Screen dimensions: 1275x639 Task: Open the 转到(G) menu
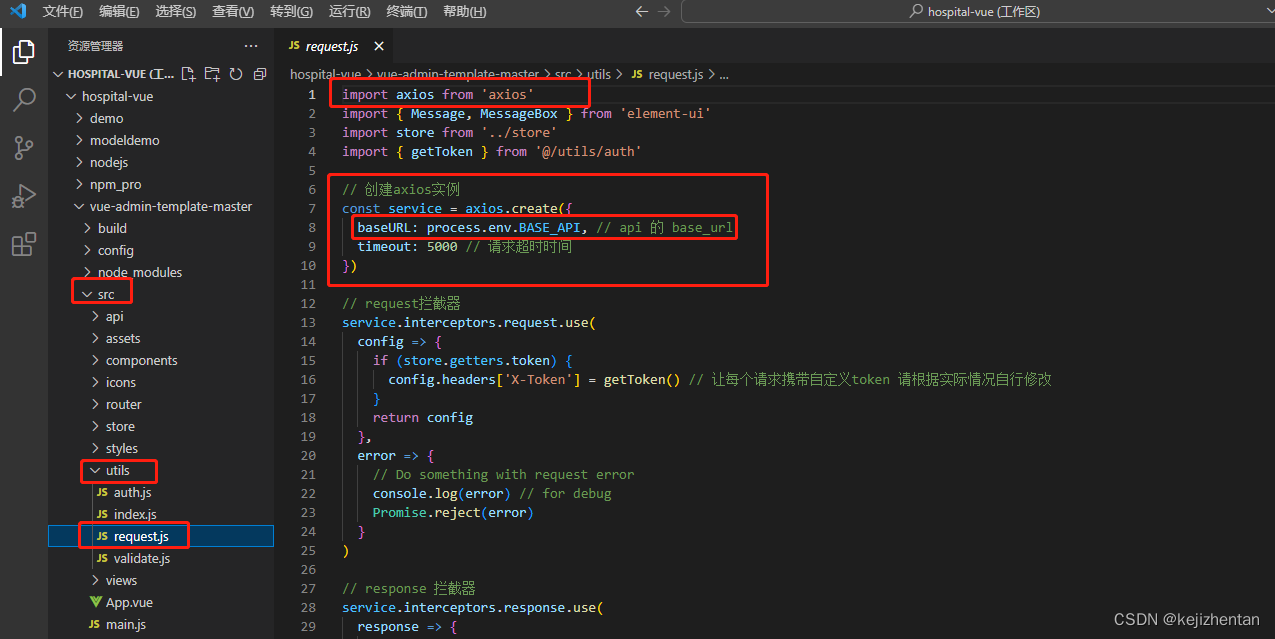pyautogui.click(x=291, y=12)
